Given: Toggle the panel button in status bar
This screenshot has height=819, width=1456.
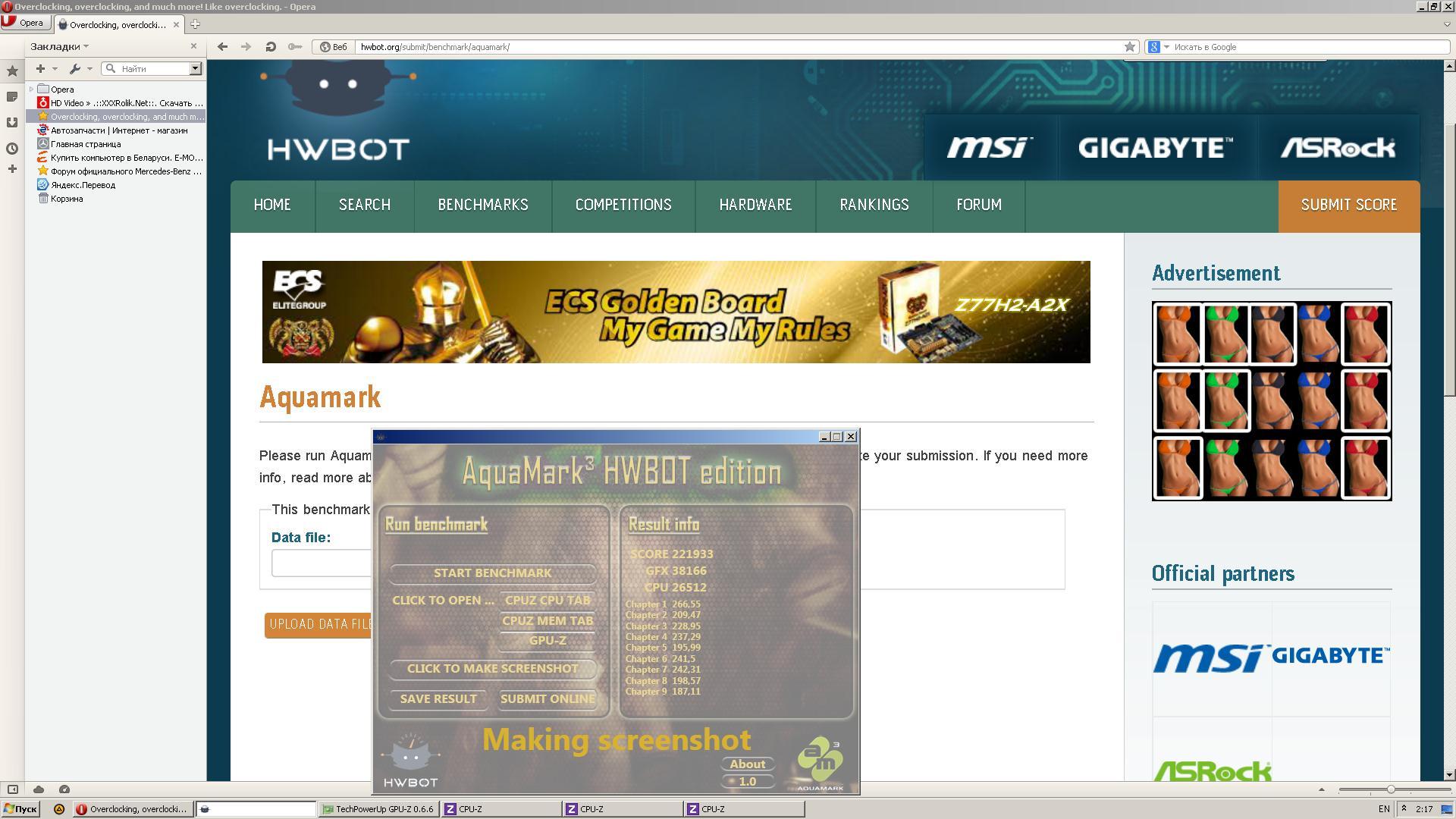Looking at the screenshot, I should tap(13, 789).
